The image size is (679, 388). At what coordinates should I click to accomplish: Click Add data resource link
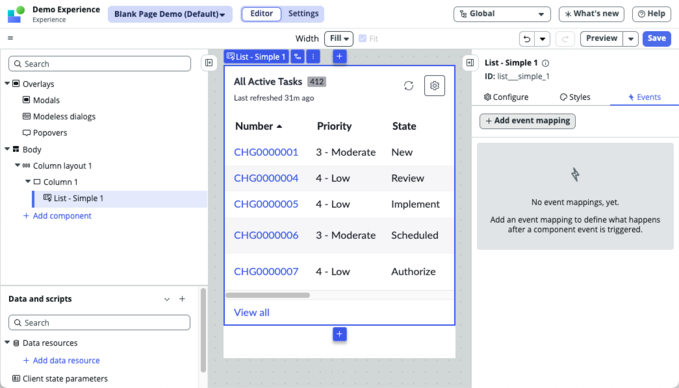click(x=61, y=360)
